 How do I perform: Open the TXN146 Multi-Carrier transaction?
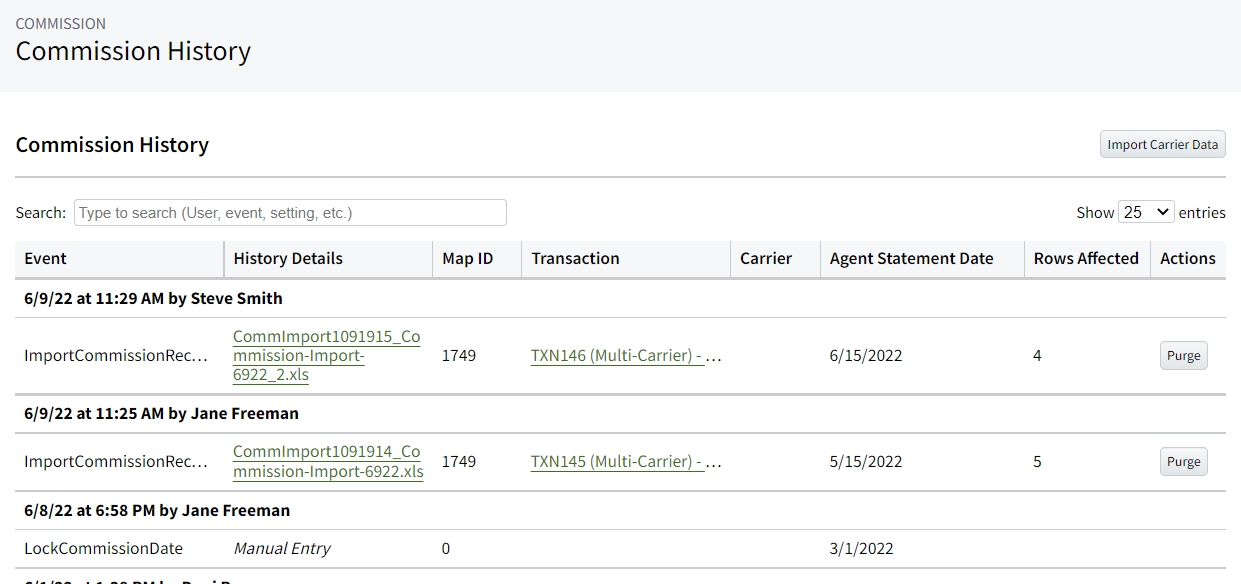point(626,355)
